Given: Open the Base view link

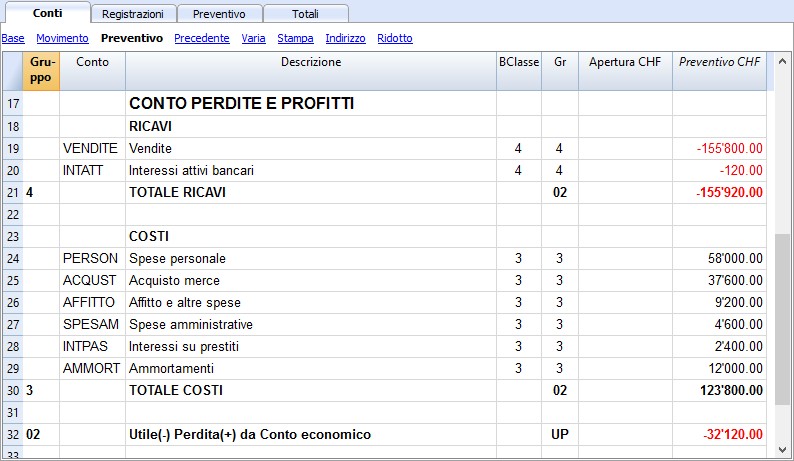Looking at the screenshot, I should 13,38.
